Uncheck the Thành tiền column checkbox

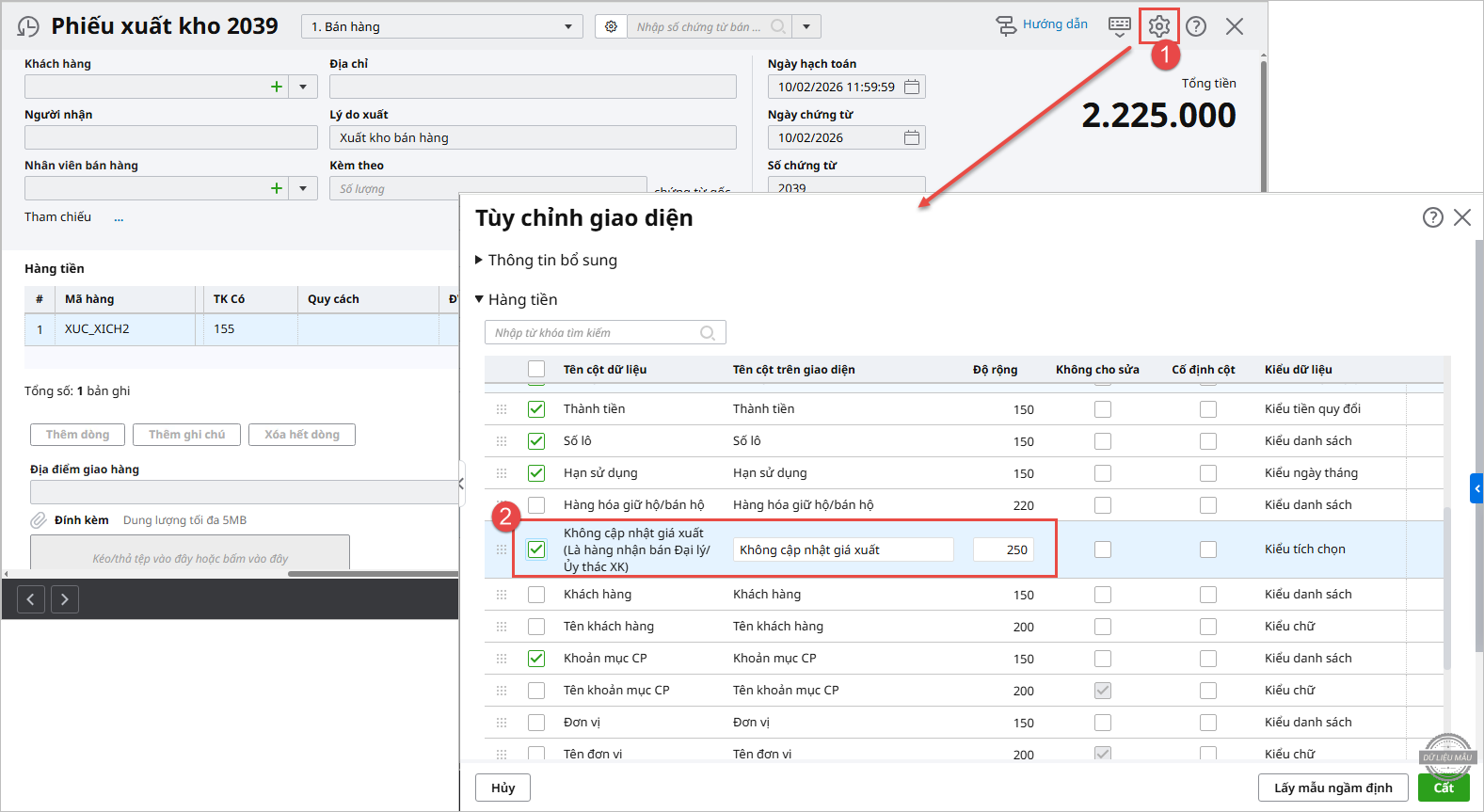point(536,409)
